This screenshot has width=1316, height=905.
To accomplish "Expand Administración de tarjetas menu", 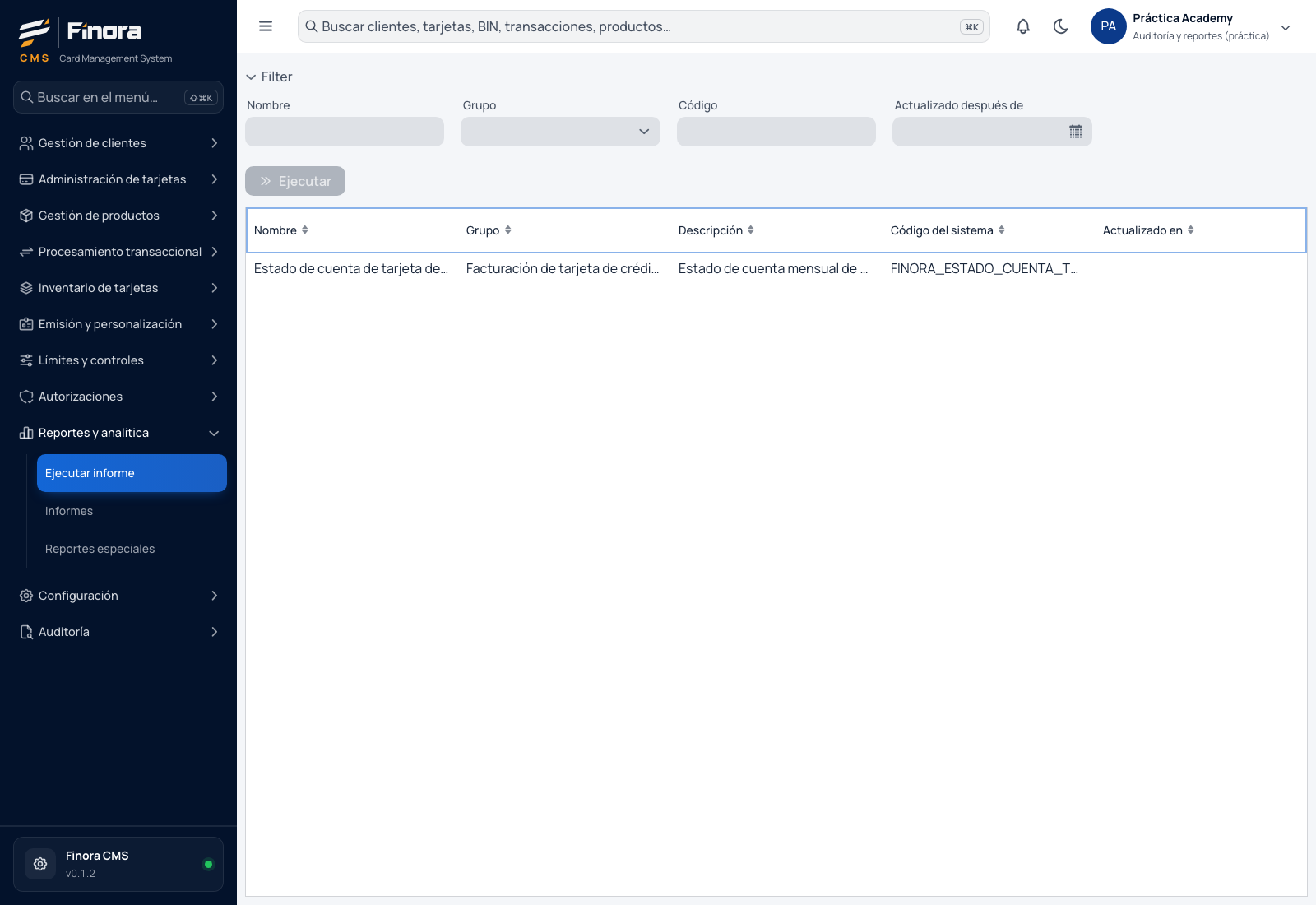I will [118, 179].
